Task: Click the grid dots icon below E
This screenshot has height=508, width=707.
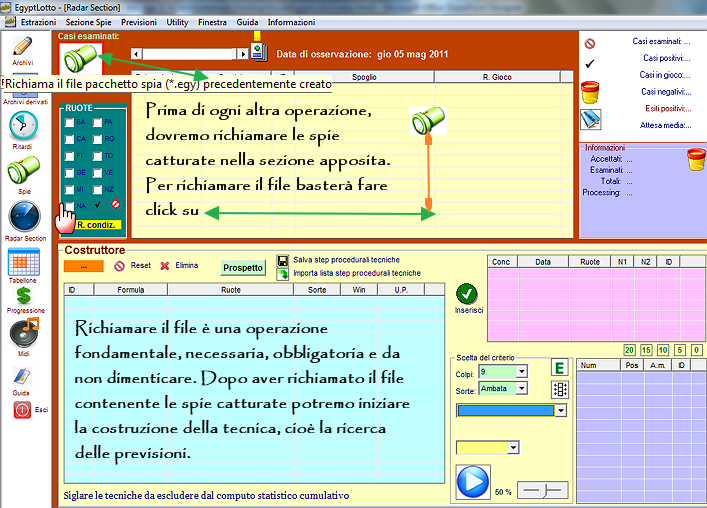Action: [x=560, y=389]
